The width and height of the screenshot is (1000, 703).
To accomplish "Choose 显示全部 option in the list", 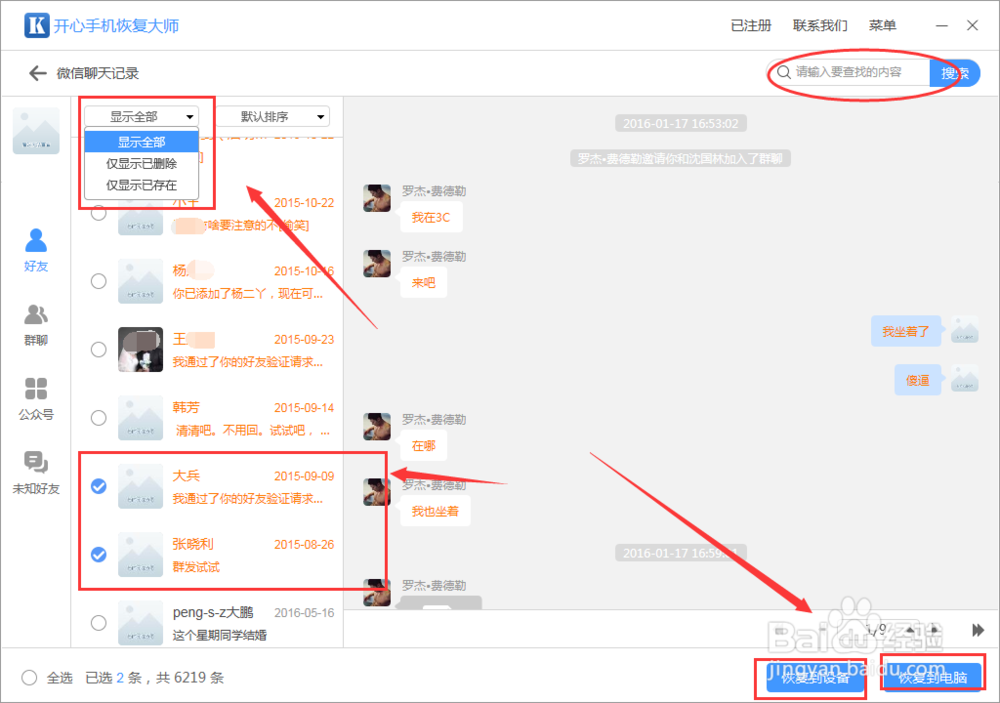I will pyautogui.click(x=142, y=142).
